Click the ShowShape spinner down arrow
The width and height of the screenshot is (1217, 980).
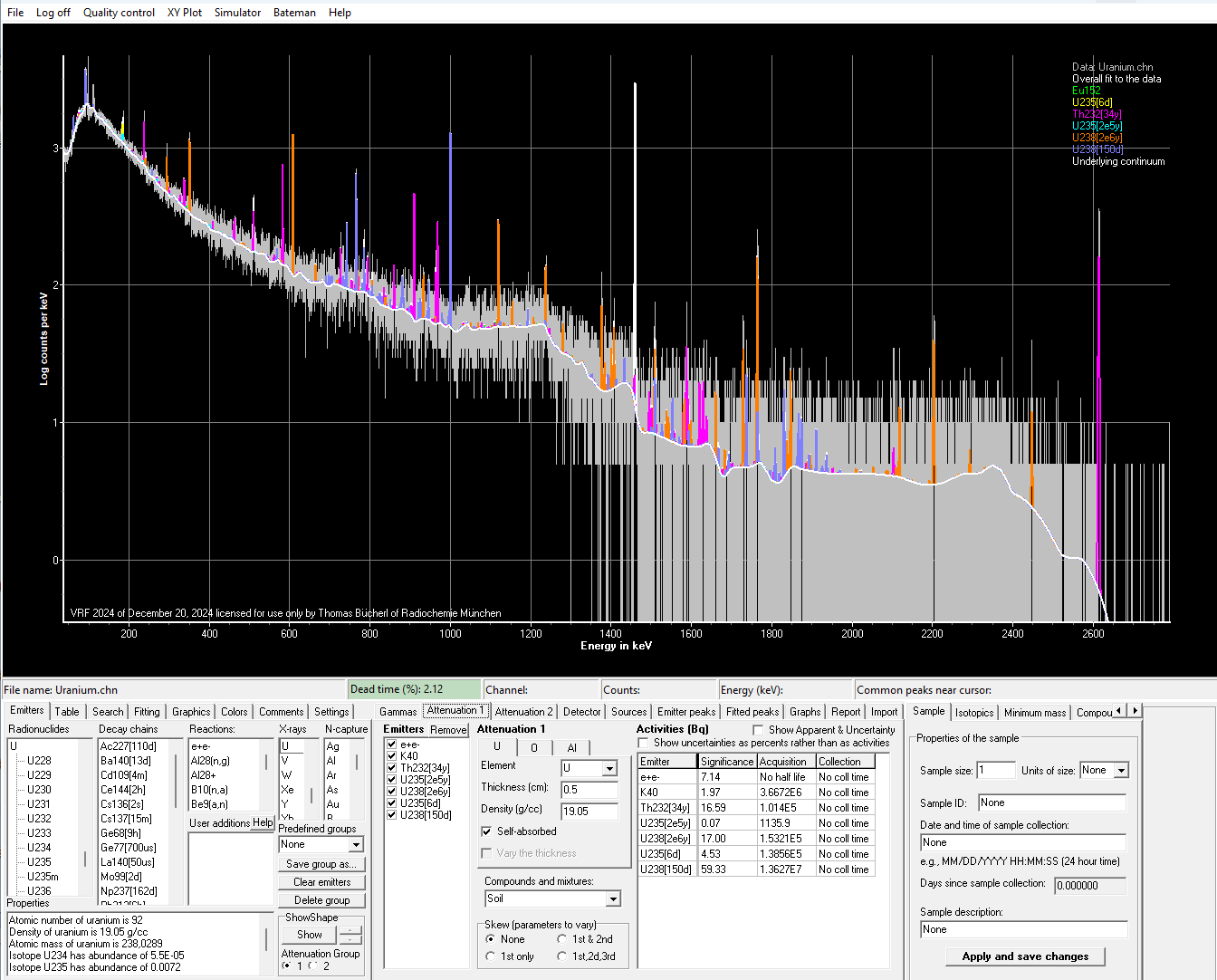pos(350,939)
